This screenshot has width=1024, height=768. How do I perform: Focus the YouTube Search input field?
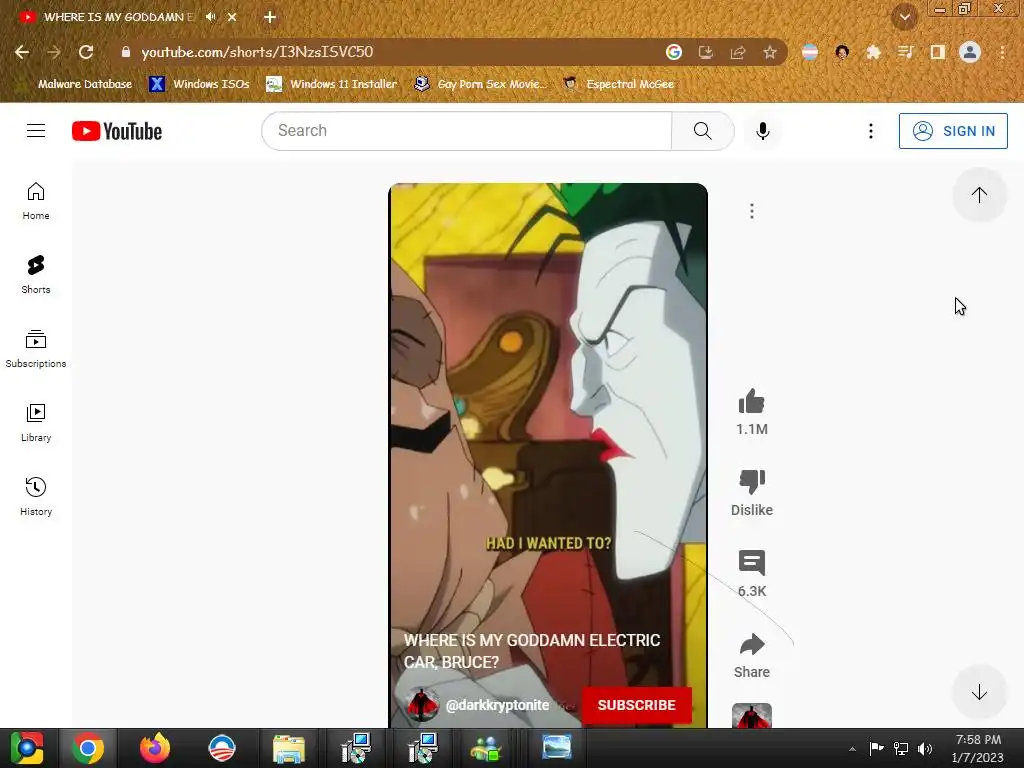coord(466,131)
